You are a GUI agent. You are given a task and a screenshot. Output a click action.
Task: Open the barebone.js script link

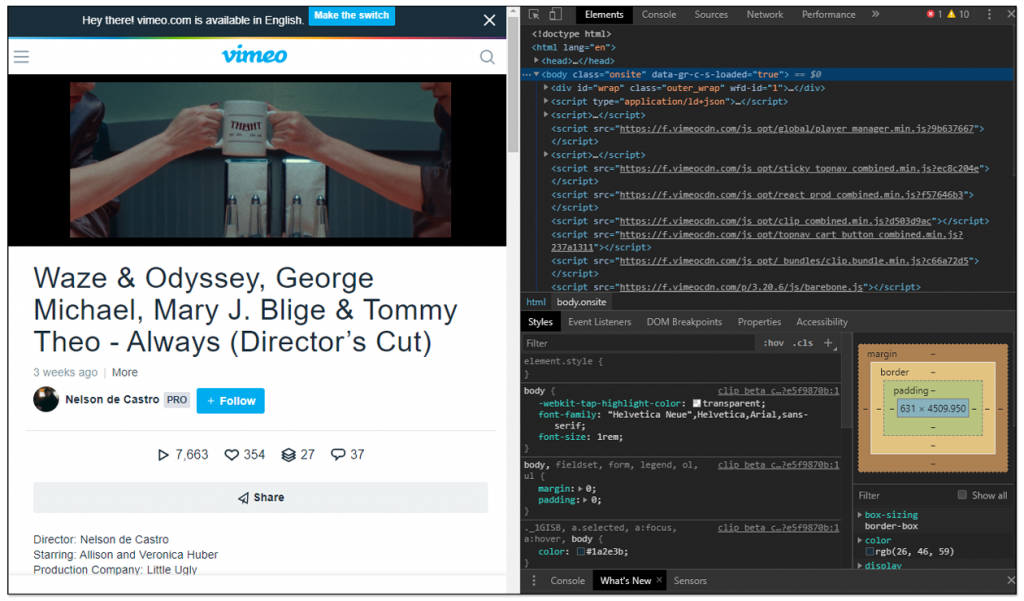pos(741,287)
